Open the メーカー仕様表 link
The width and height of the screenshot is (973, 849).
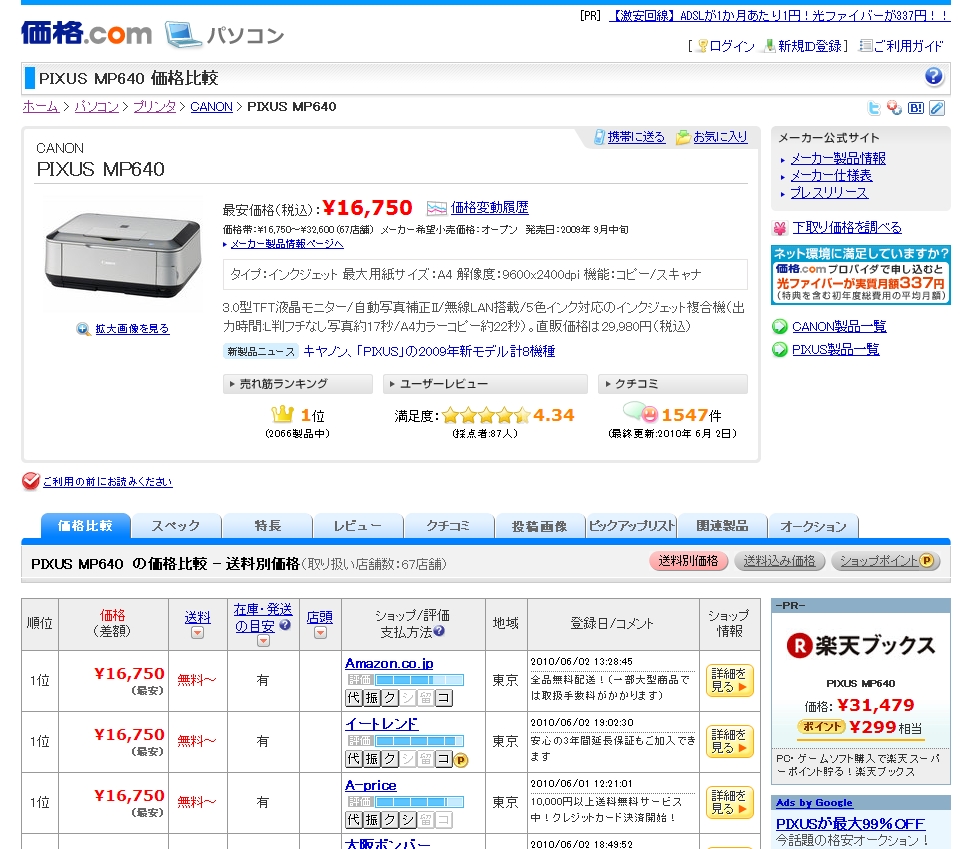coord(831,176)
